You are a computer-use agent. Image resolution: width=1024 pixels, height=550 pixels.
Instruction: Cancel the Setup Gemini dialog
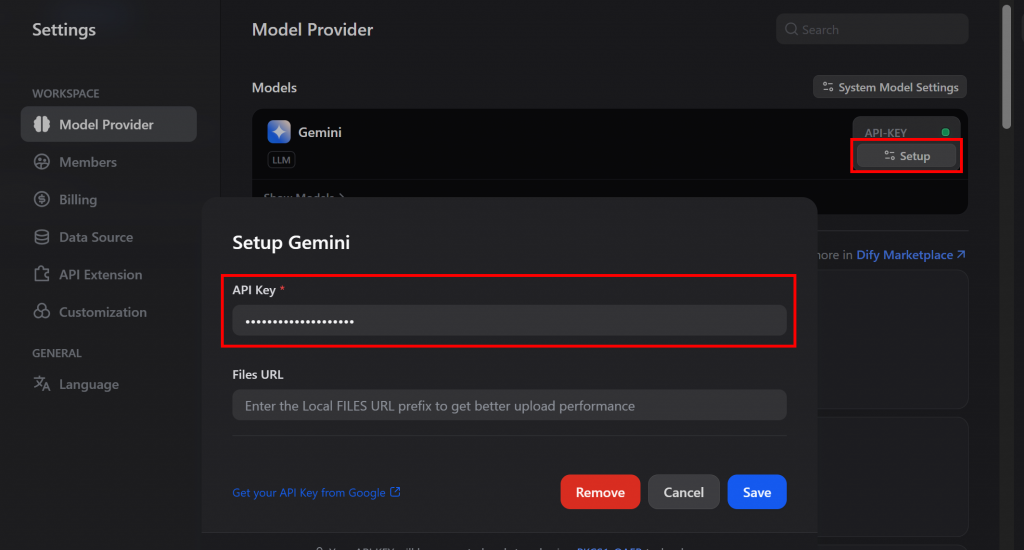click(683, 492)
